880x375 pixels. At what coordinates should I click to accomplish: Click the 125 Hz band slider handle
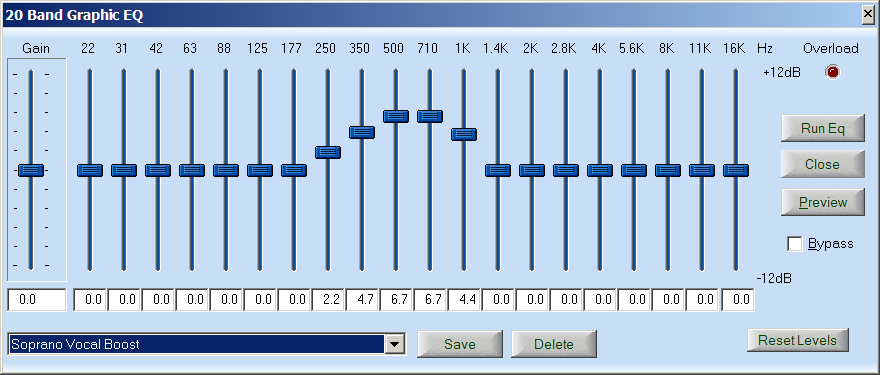click(x=260, y=170)
